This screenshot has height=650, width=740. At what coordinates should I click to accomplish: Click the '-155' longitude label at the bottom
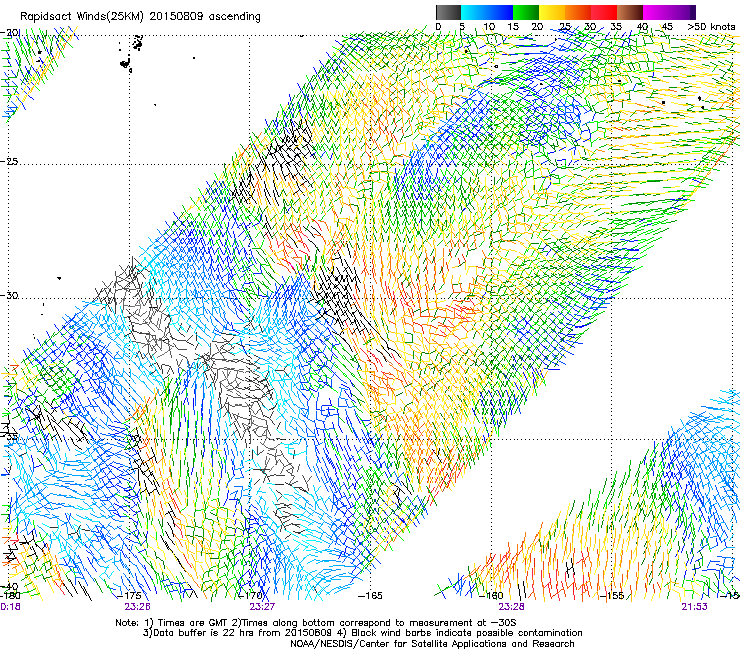[x=612, y=596]
